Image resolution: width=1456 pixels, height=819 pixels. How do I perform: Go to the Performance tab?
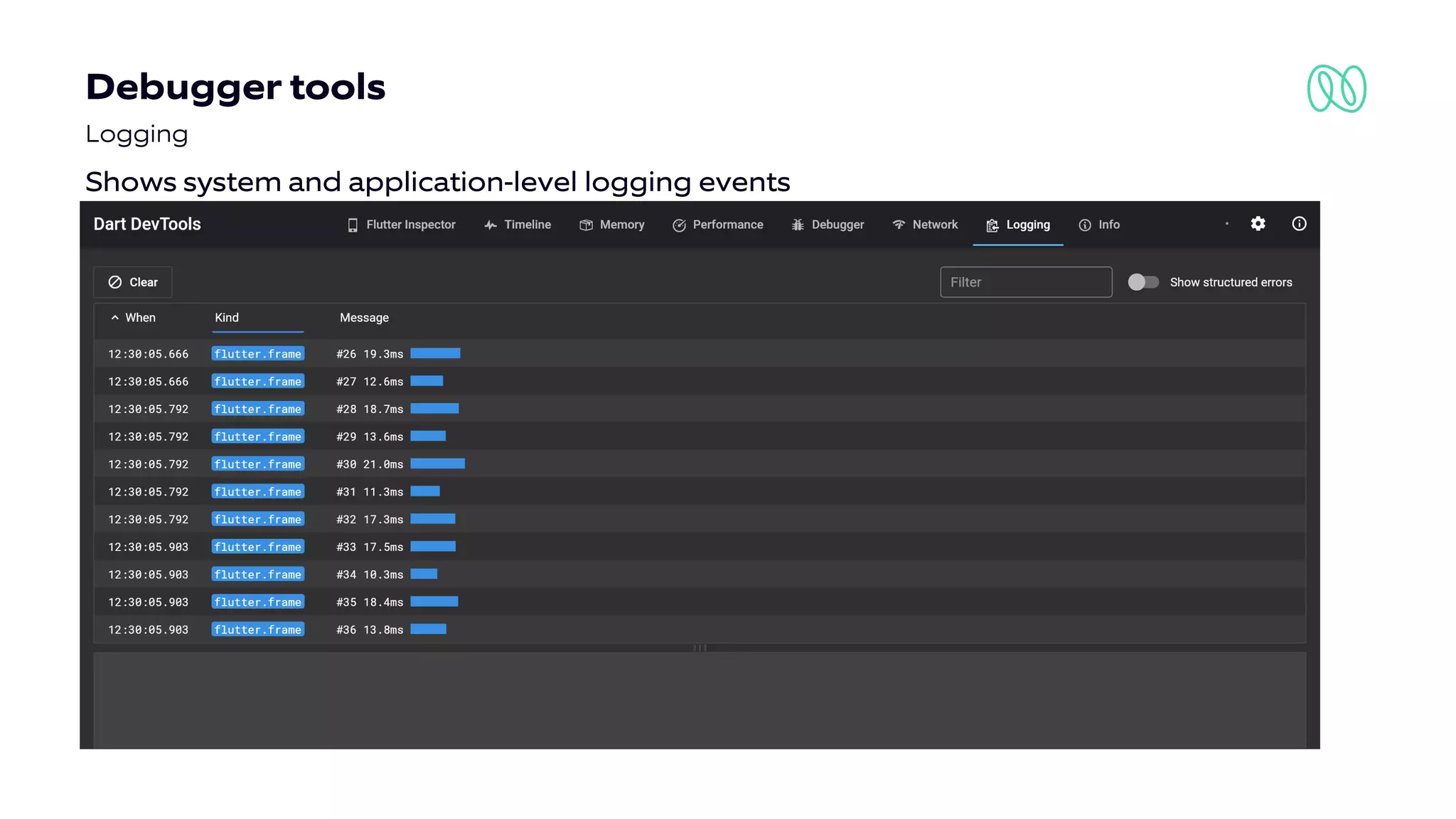[x=718, y=225]
